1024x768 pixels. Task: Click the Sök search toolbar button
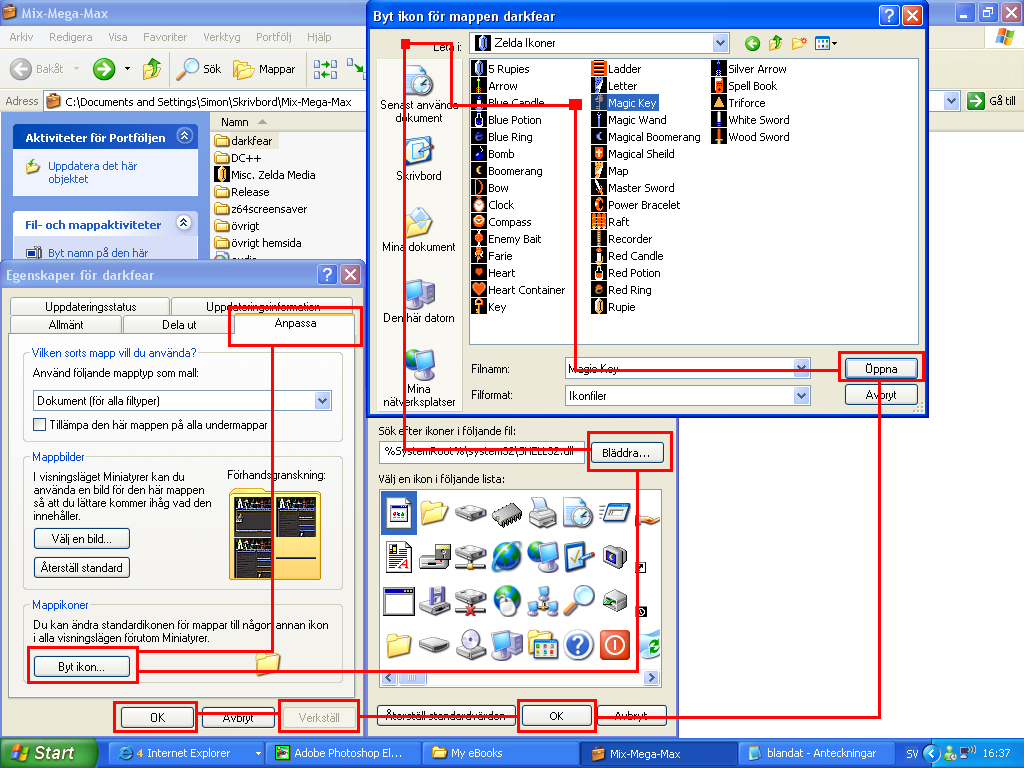pos(200,69)
